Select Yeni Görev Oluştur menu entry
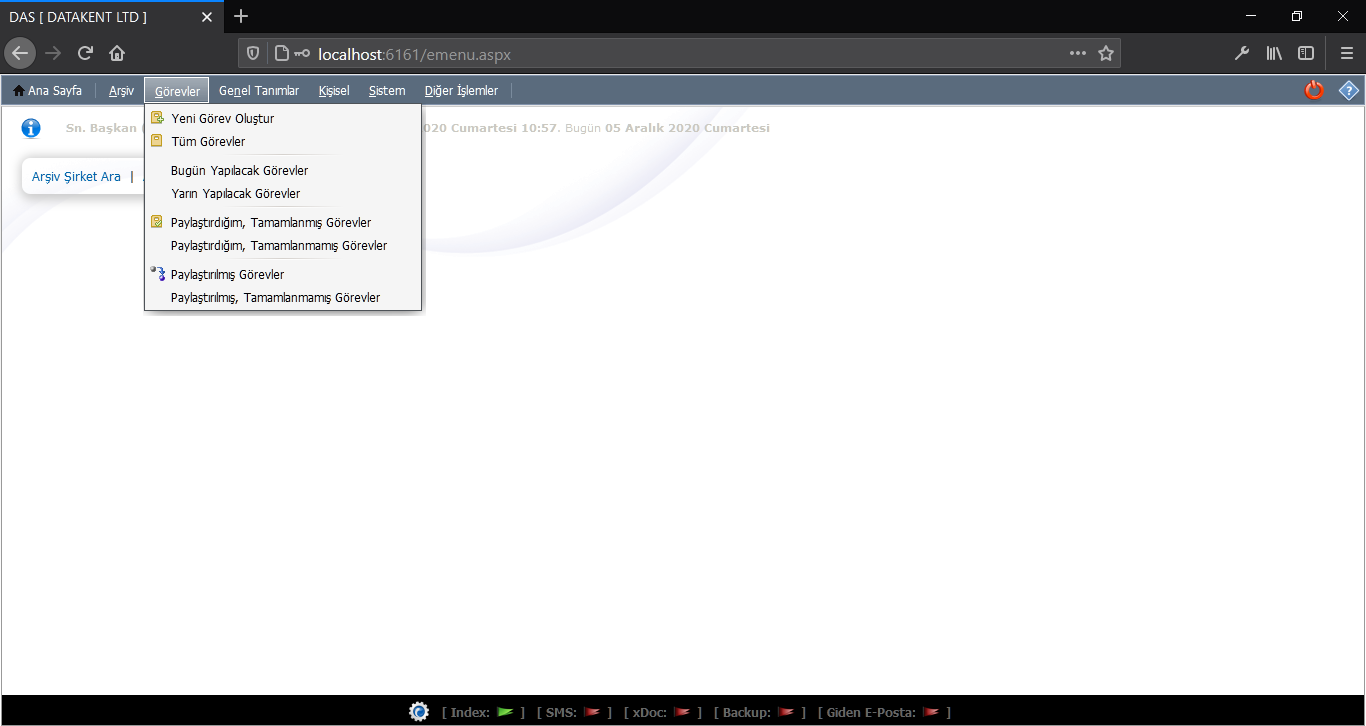The height and width of the screenshot is (726, 1366). click(x=222, y=118)
